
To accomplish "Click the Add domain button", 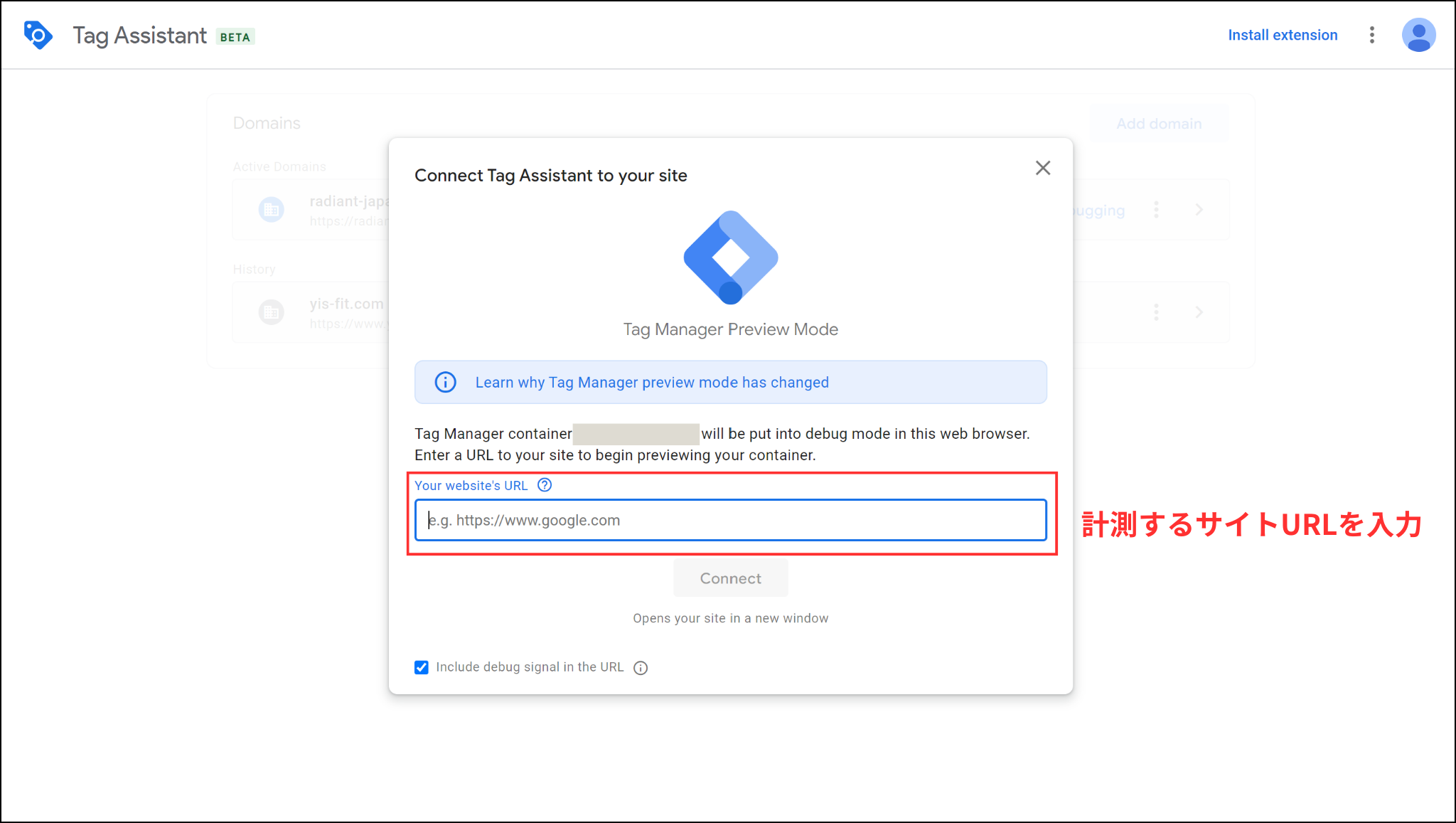I will click(x=1159, y=124).
